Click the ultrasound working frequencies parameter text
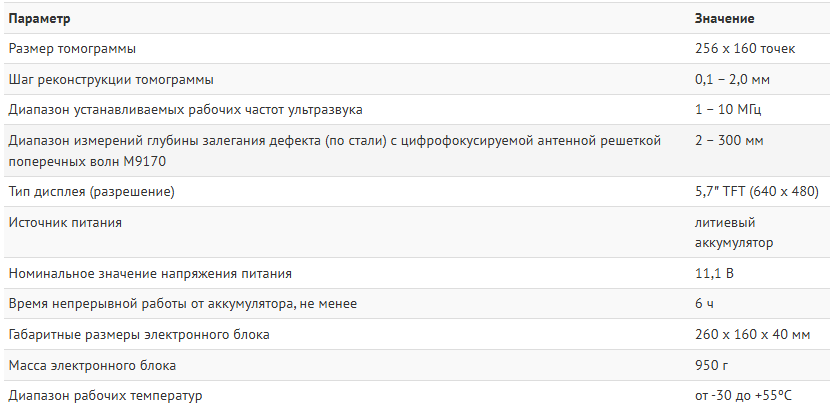Viewport: 834px width, 410px height. [x=185, y=109]
